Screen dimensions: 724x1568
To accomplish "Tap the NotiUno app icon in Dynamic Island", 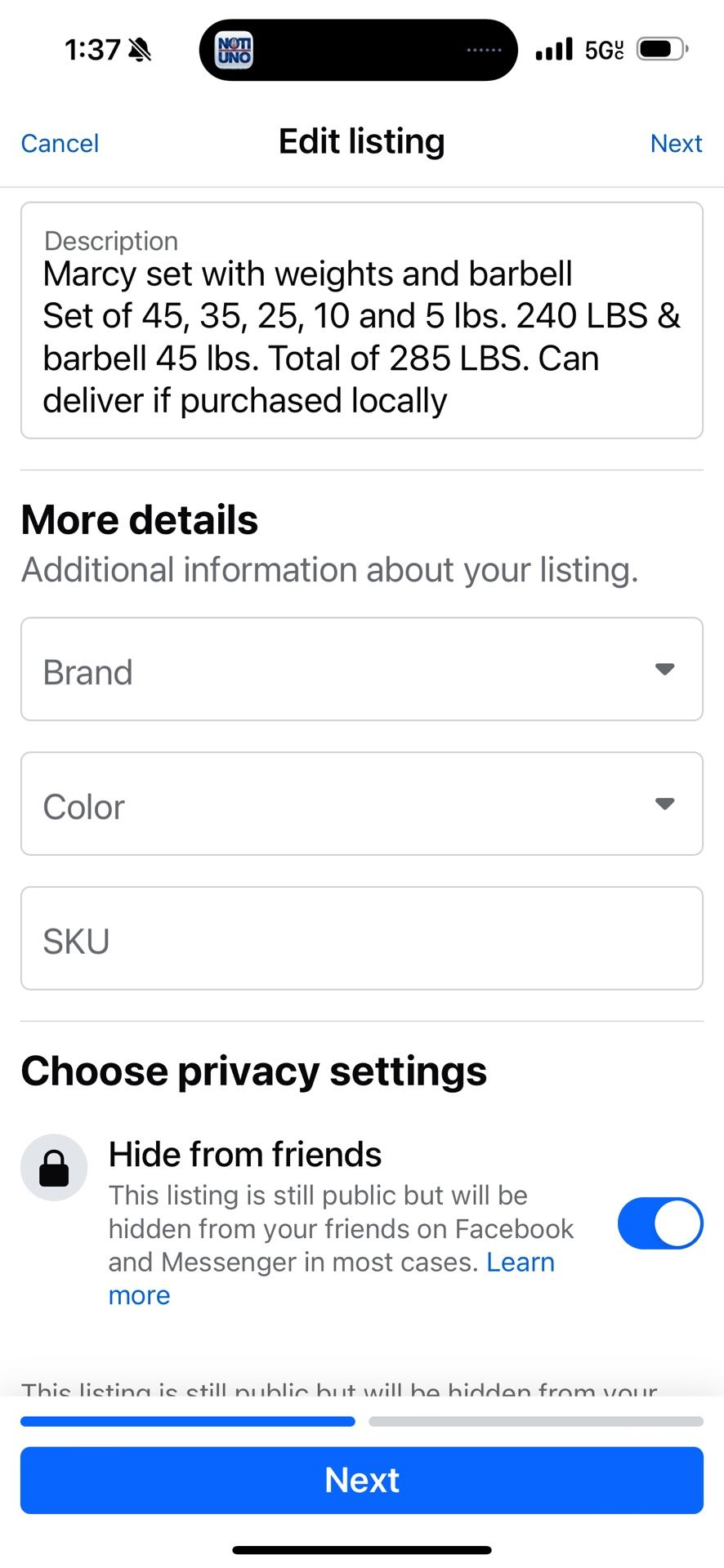I will click(234, 50).
